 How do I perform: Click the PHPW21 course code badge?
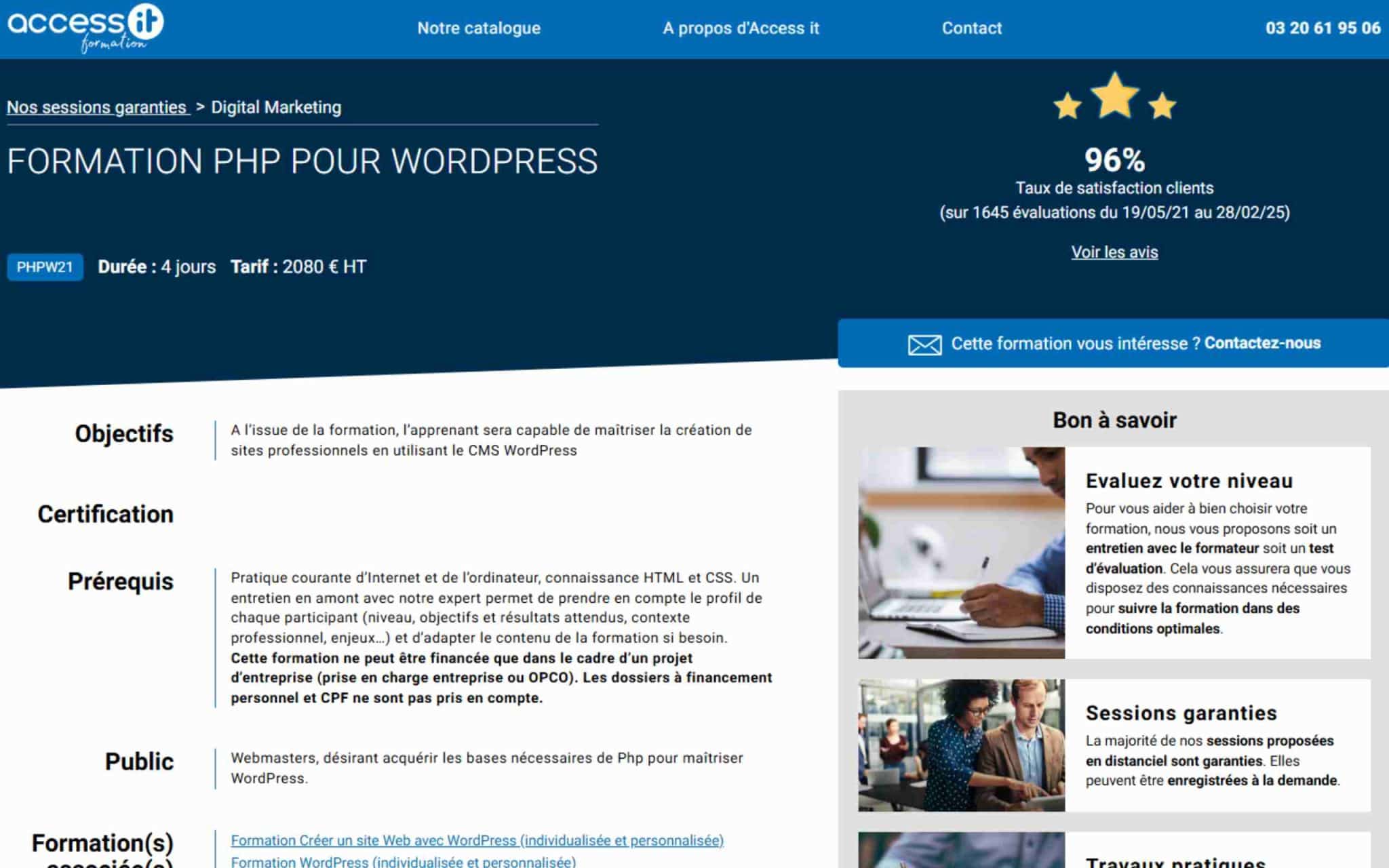tap(45, 267)
